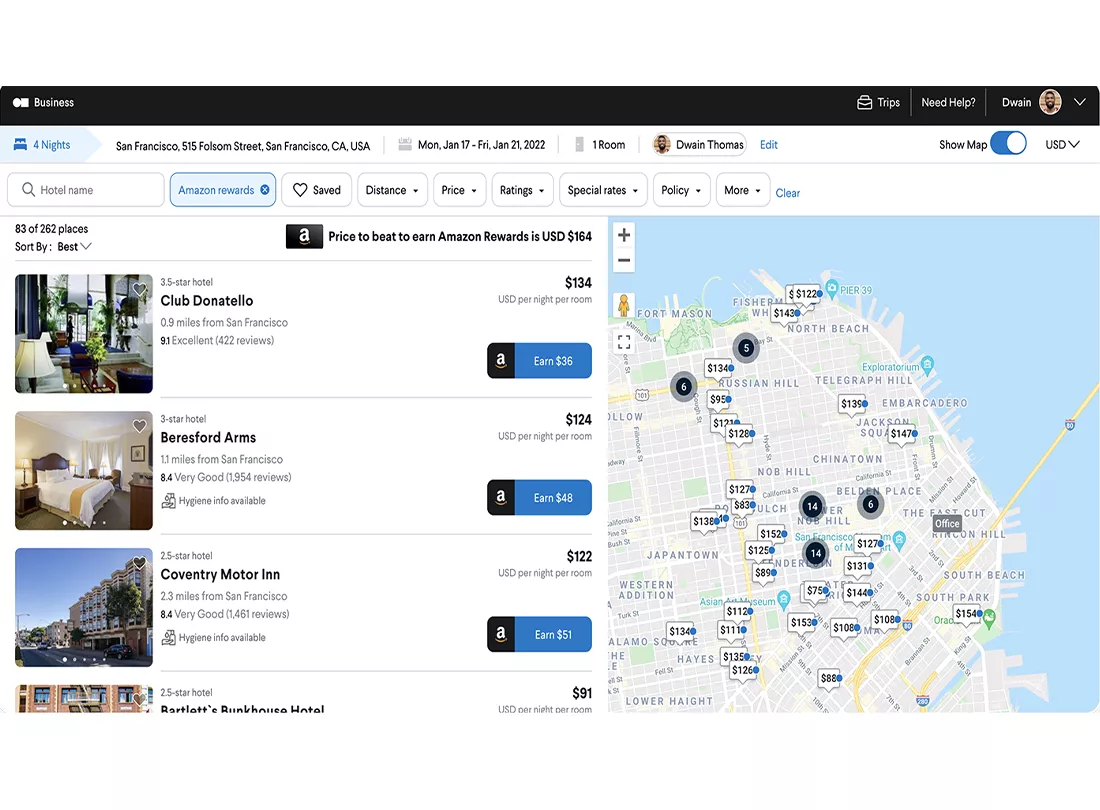Image resolution: width=1100 pixels, height=810 pixels.
Task: Click the Exploratorium map marker
Action: 927,364
